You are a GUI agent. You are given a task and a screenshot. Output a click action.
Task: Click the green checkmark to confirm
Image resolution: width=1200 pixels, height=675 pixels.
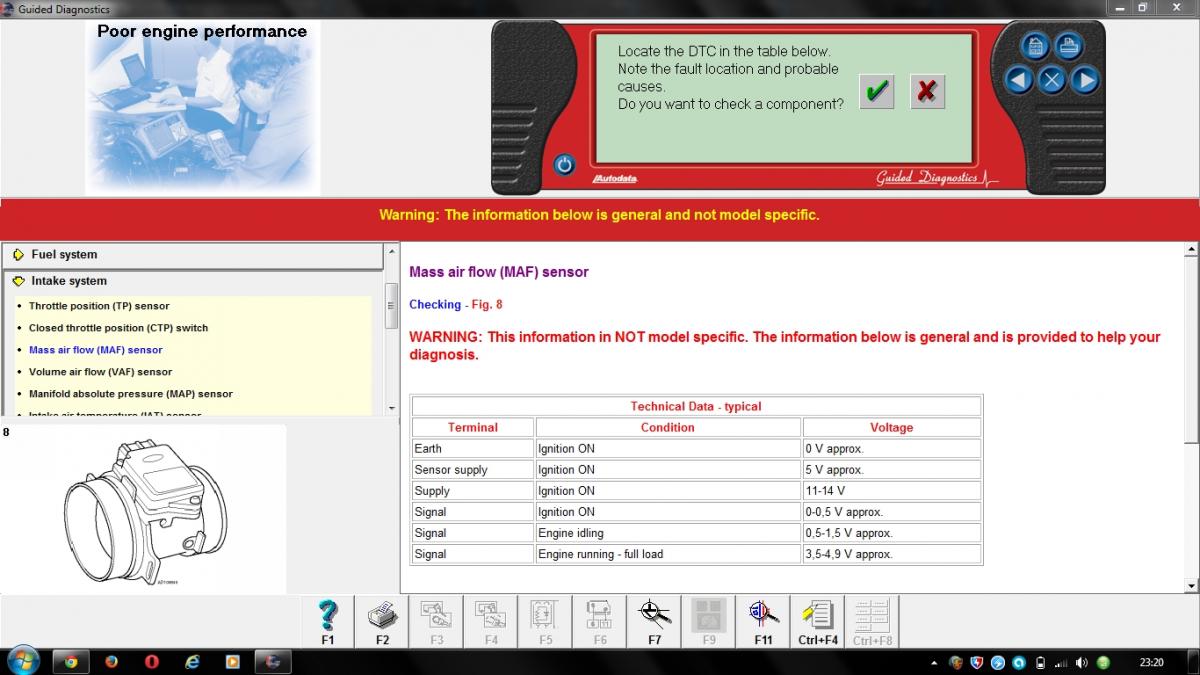click(x=877, y=92)
